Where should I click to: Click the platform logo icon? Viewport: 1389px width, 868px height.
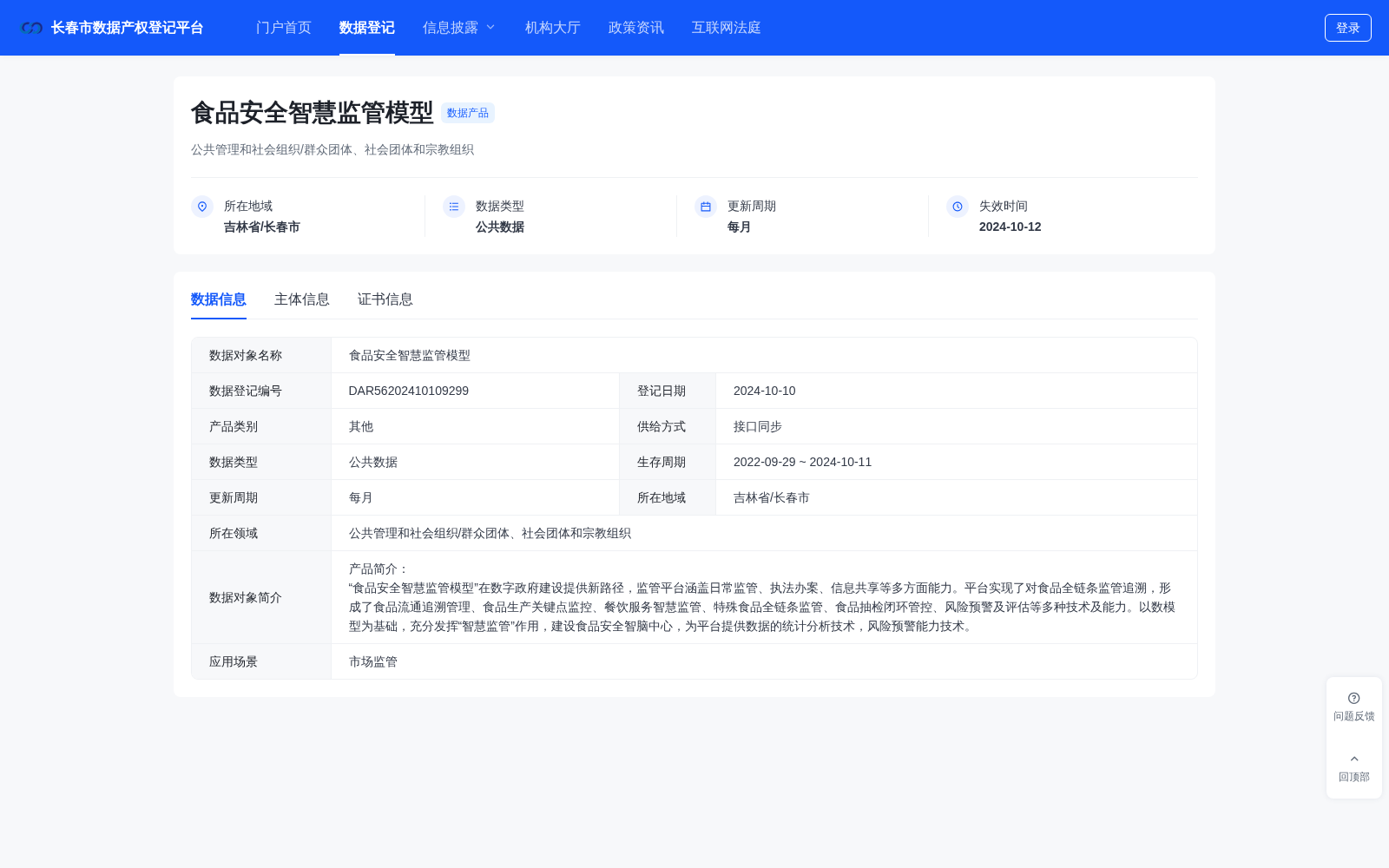coord(32,28)
